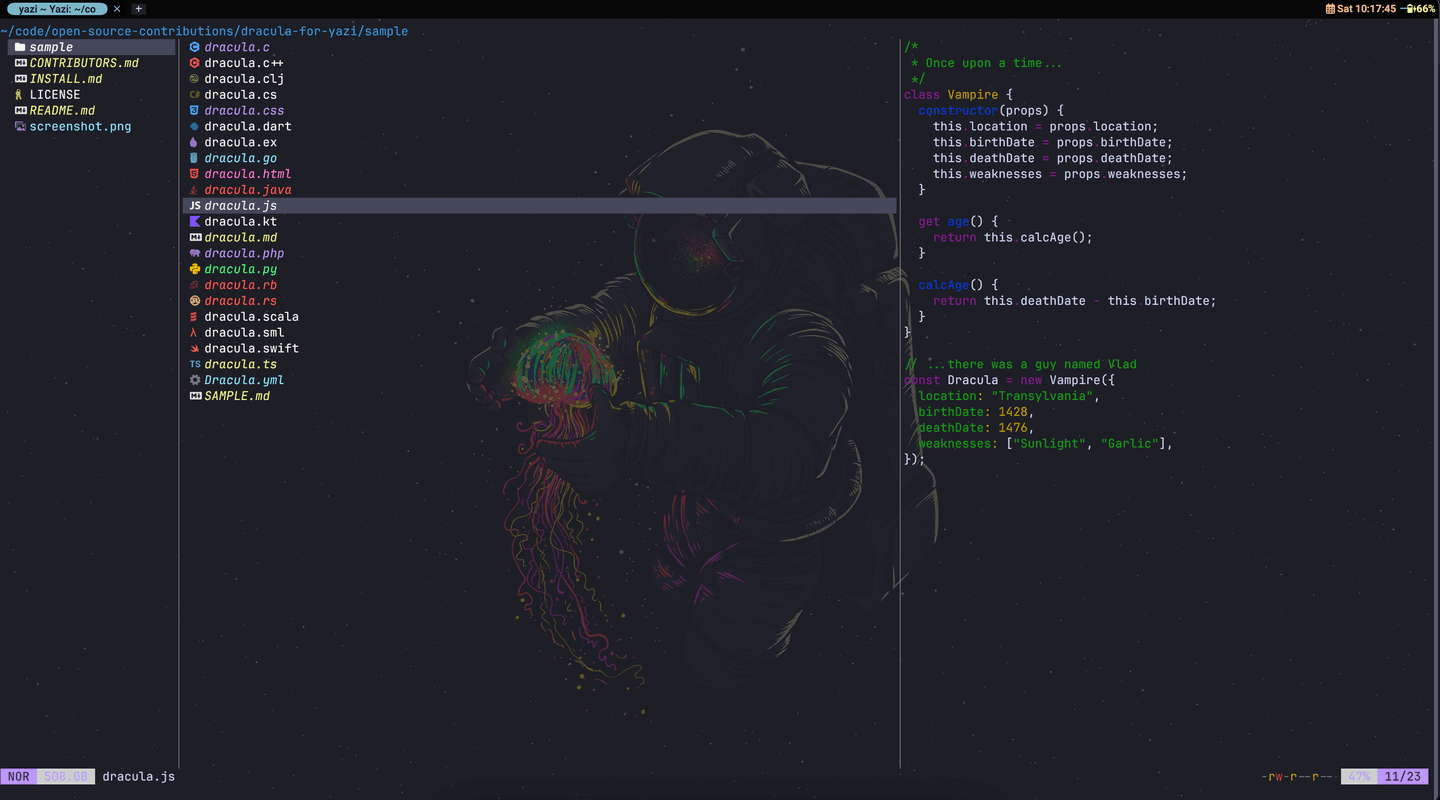Click the image icon beside screenshot.png

(20, 127)
